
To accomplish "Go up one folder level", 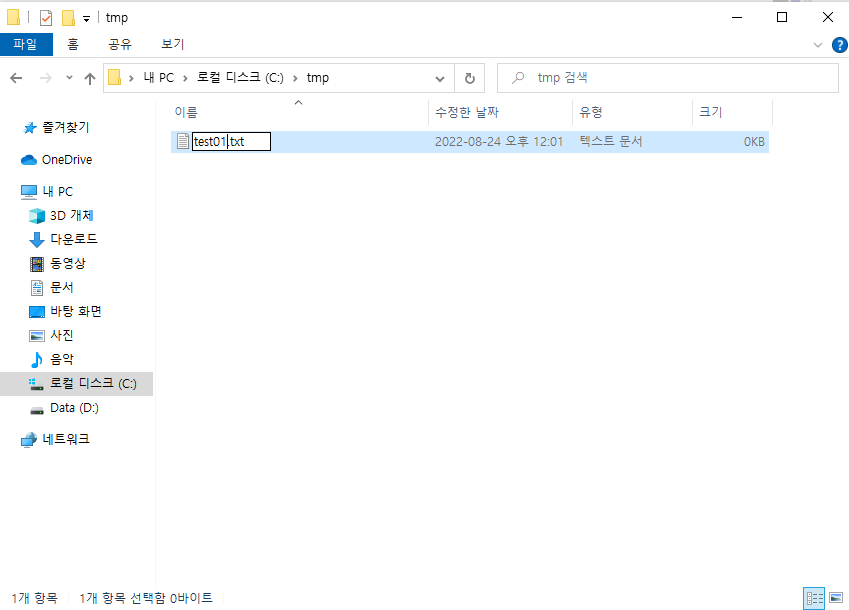I will pos(90,78).
